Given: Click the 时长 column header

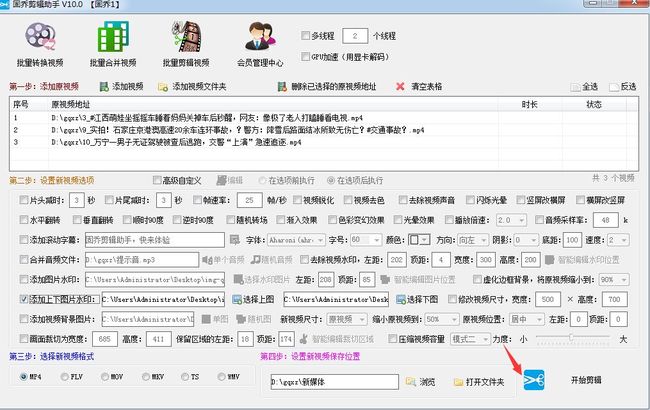Looking at the screenshot, I should [x=529, y=104].
